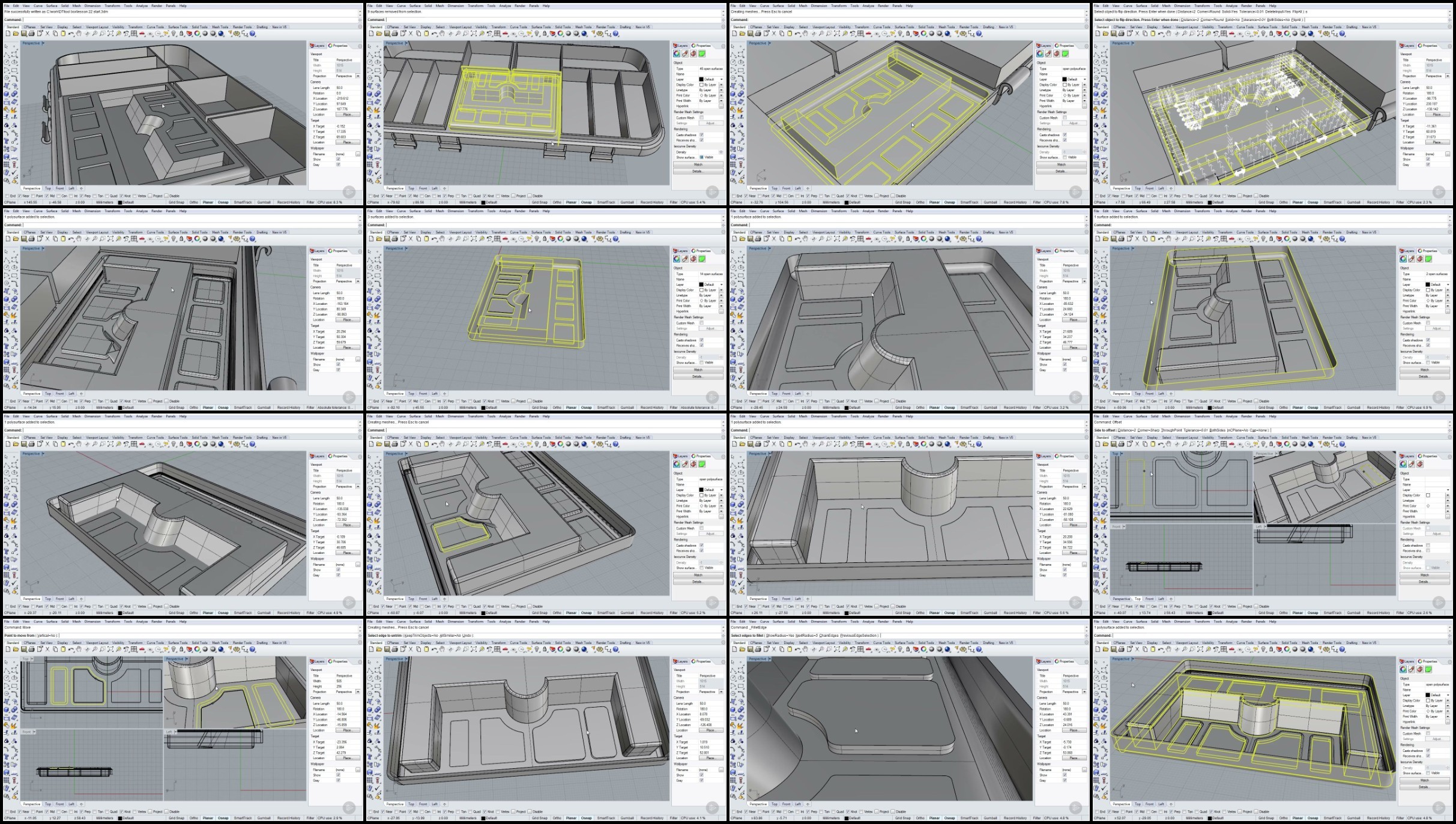Click black Default layer swatch in 'File successfully written' status bar
Image resolution: width=1456 pixels, height=824 pixels.
pos(120,202)
